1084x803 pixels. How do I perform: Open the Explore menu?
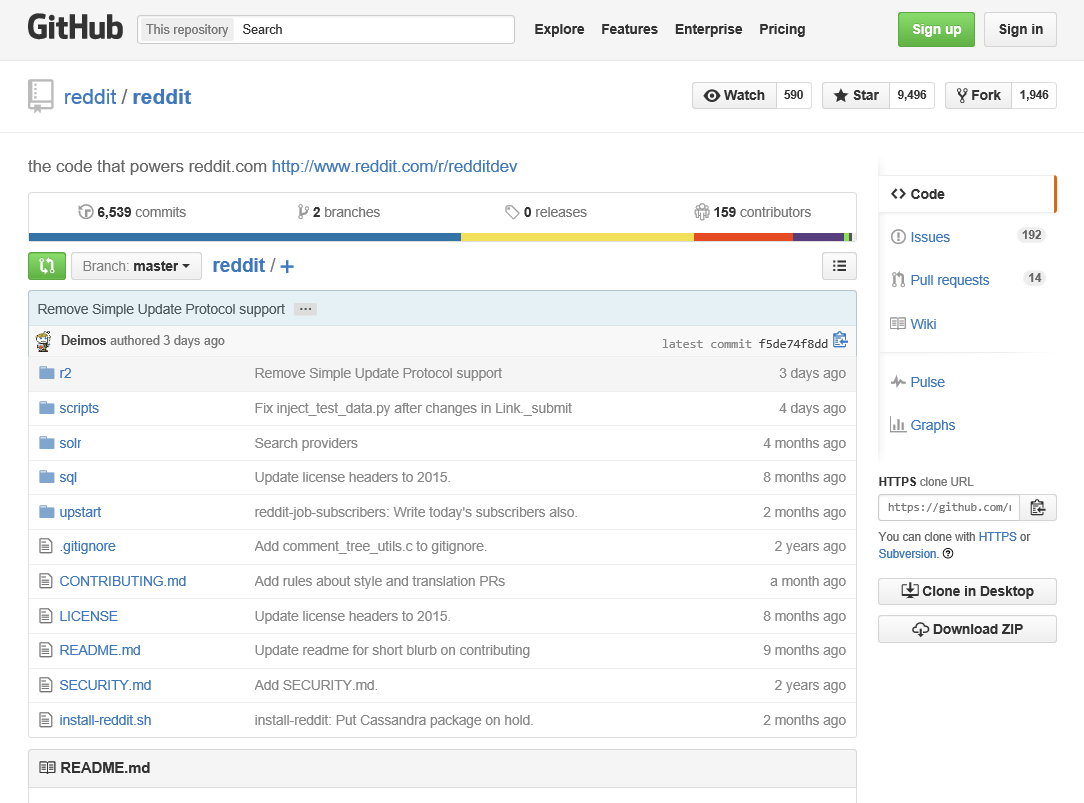[559, 30]
